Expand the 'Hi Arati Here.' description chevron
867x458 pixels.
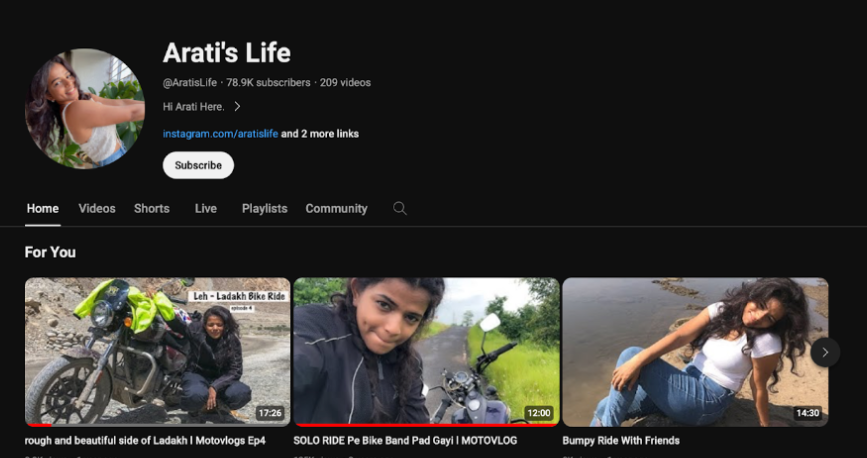(x=237, y=107)
